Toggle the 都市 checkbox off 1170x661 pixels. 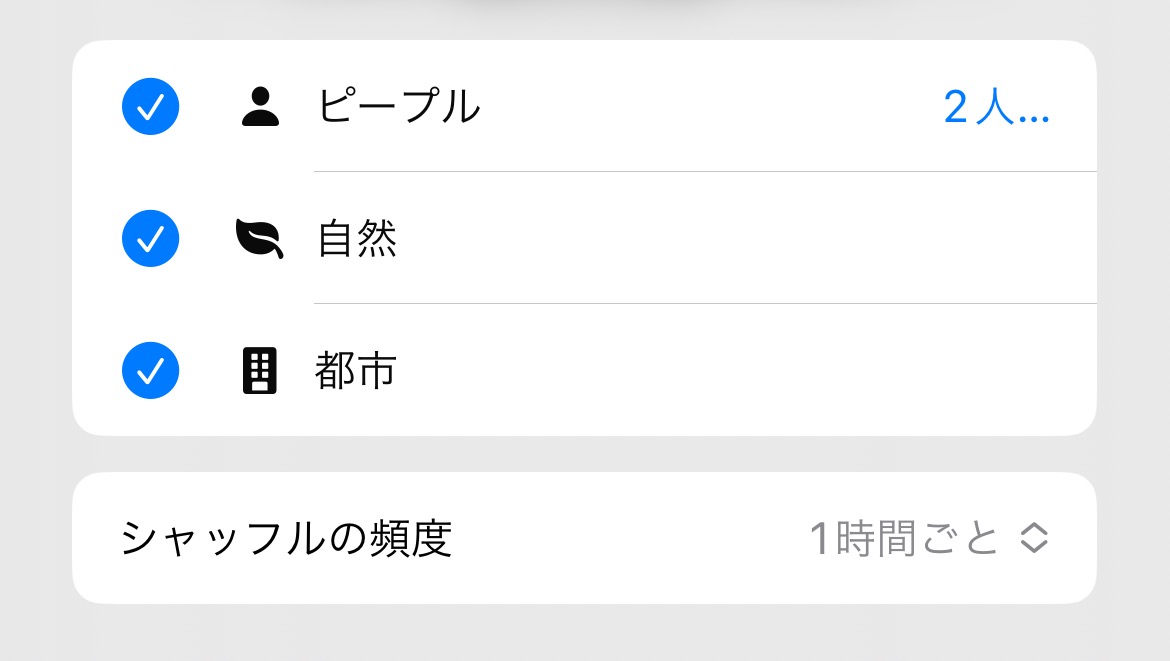coord(150,370)
